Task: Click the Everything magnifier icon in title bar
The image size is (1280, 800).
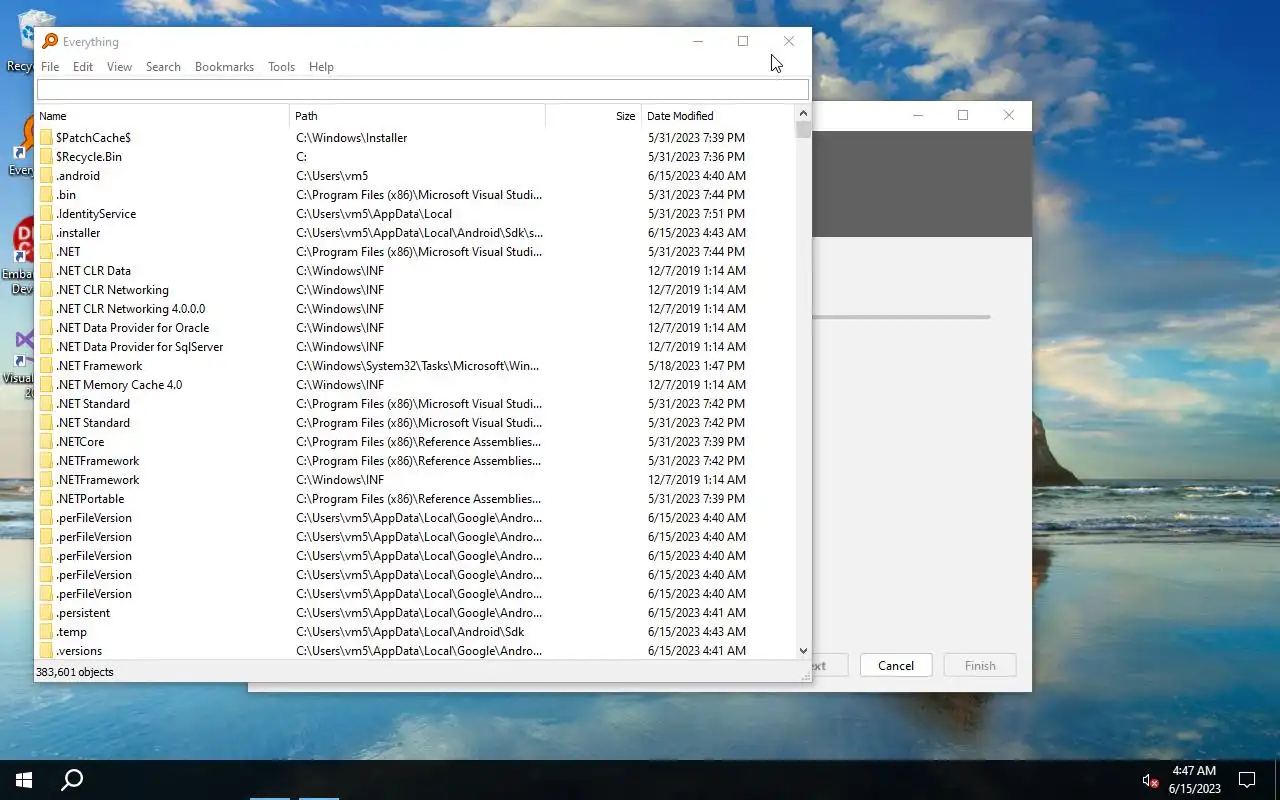Action: [50, 41]
